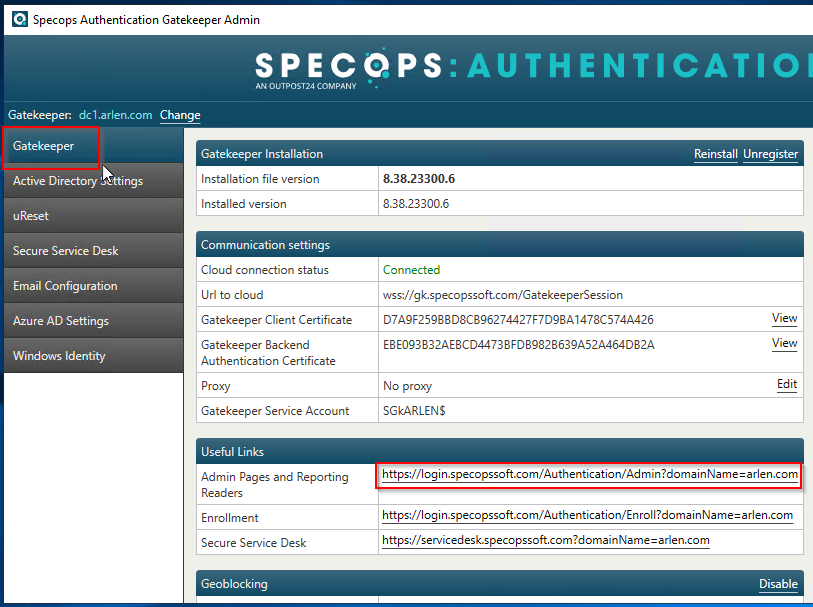Click Reinstall in Gatekeeper Installation header
This screenshot has width=813, height=607.
click(716, 154)
